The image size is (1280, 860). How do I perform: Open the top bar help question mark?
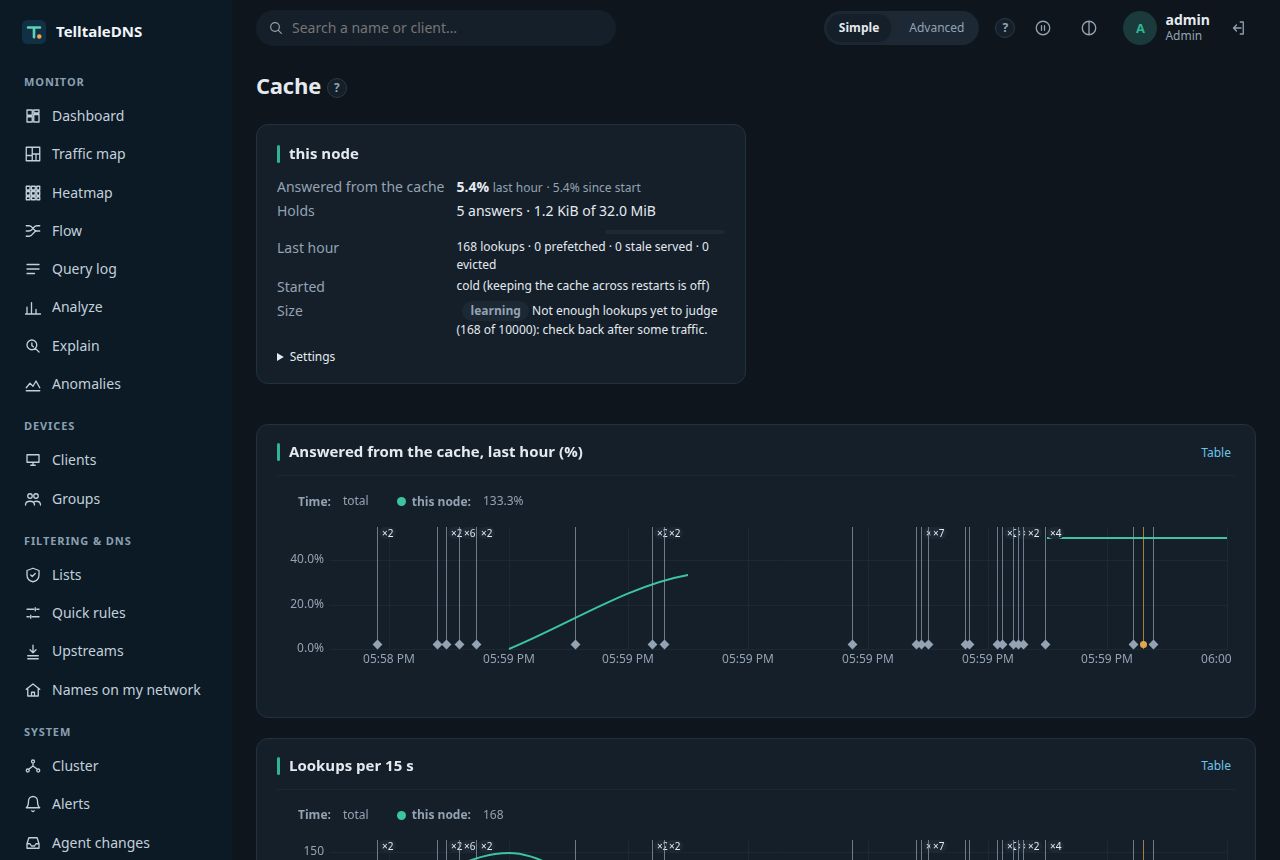click(x=1005, y=28)
